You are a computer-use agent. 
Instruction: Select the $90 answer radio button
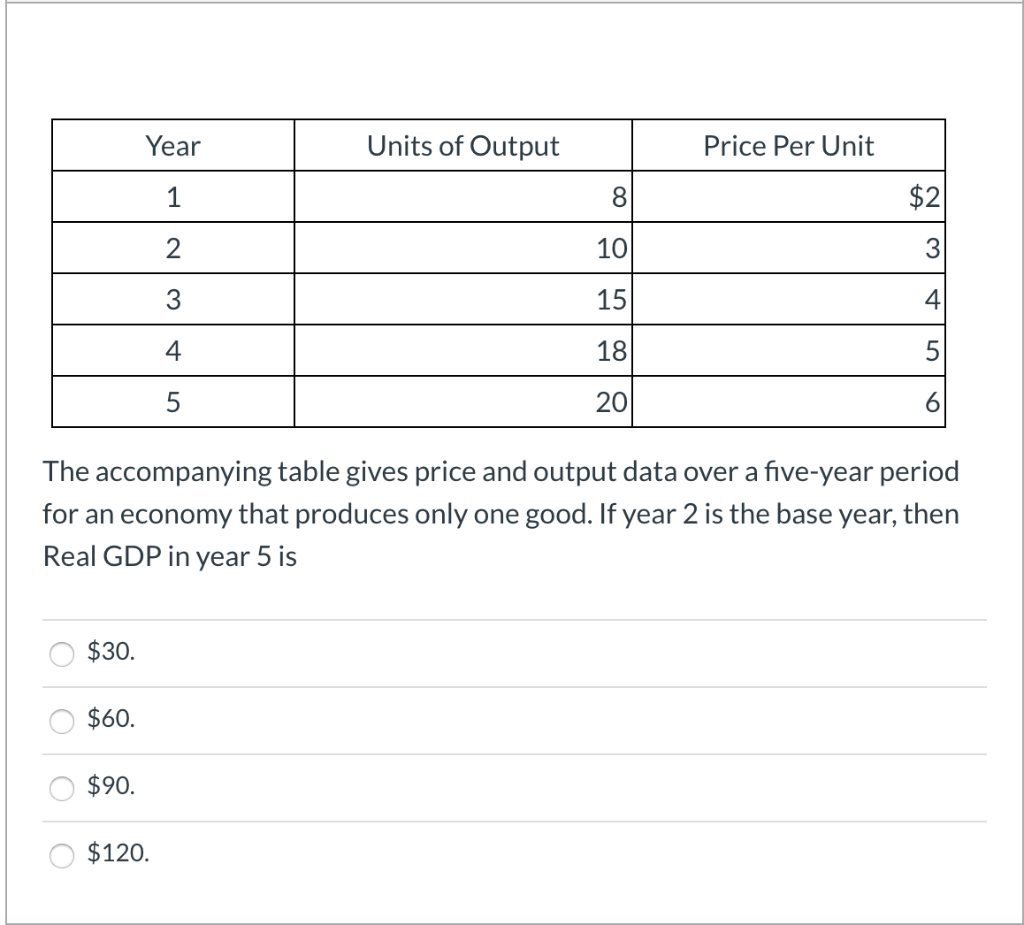62,787
